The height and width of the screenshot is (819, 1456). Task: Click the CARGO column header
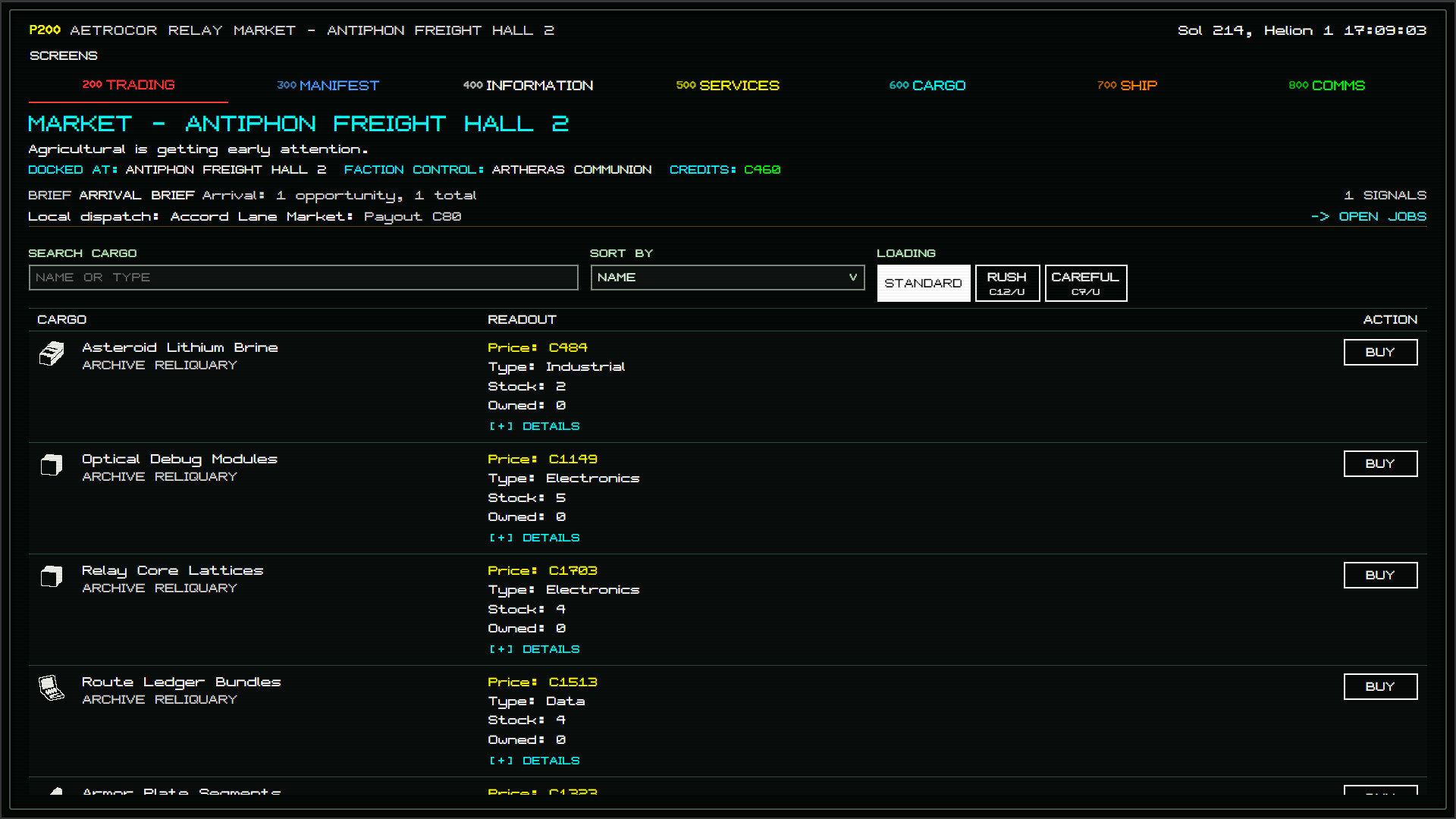tap(61, 320)
